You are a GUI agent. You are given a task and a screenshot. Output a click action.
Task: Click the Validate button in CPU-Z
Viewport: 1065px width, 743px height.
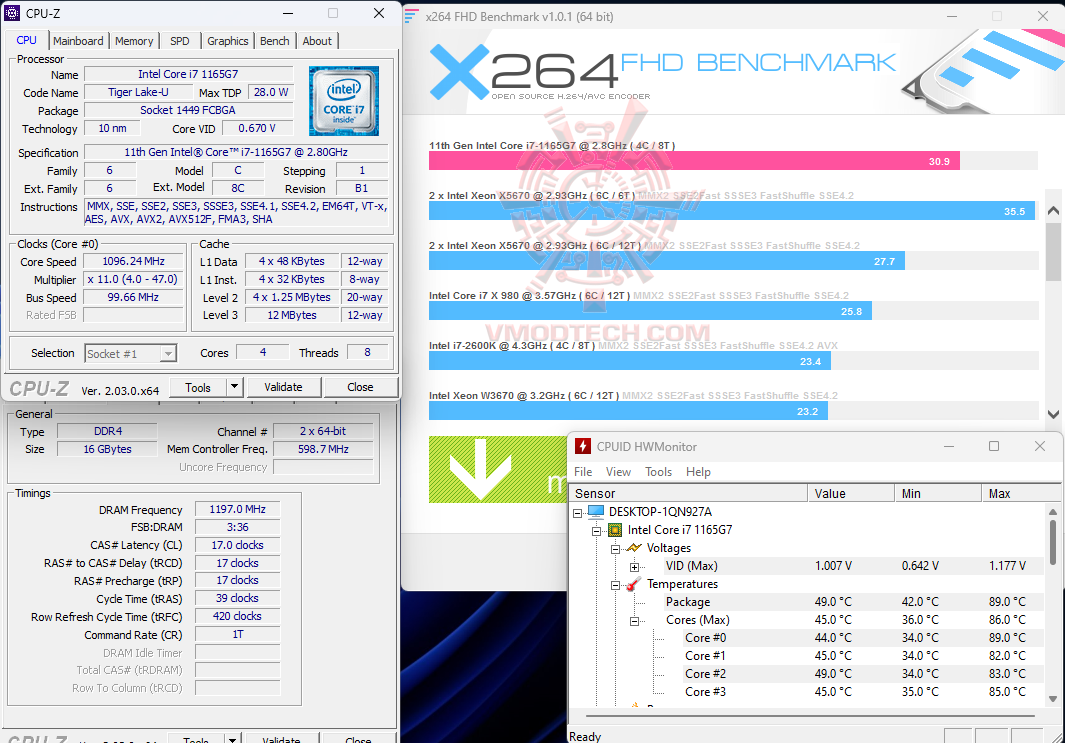coord(284,386)
